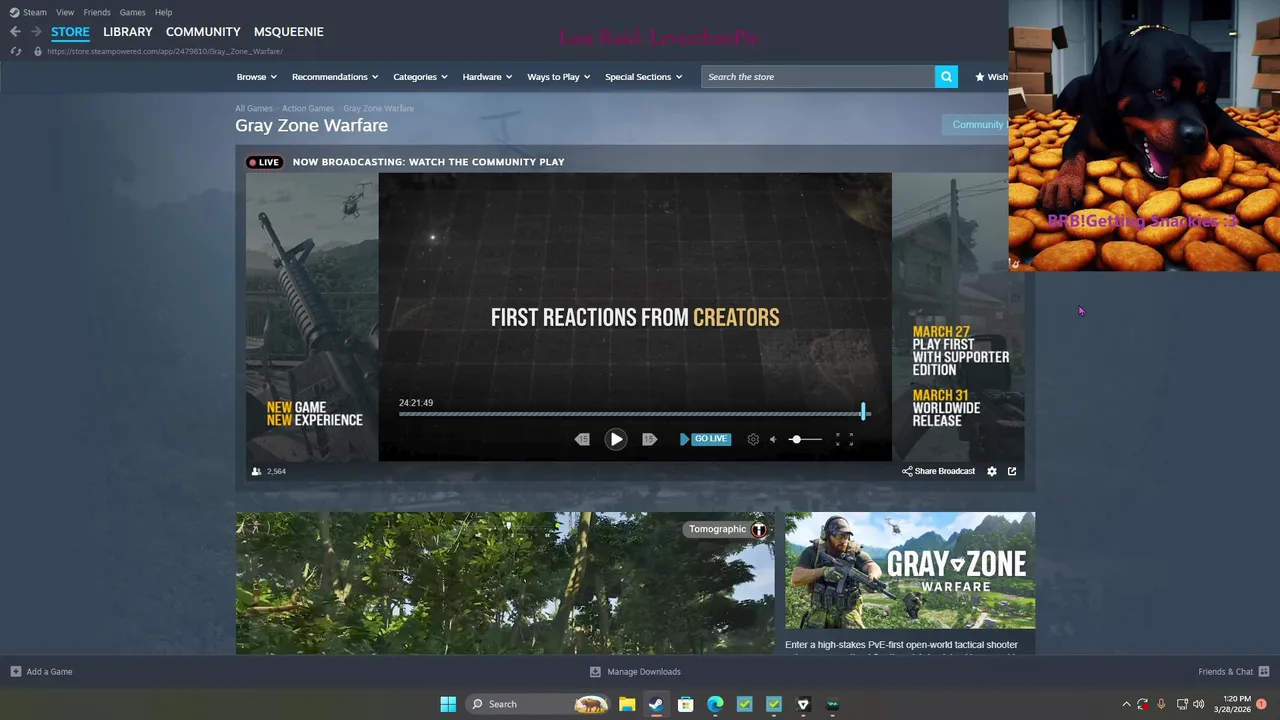Screen dimensions: 1280x720
Task: Click the Search the store field
Action: tap(818, 77)
